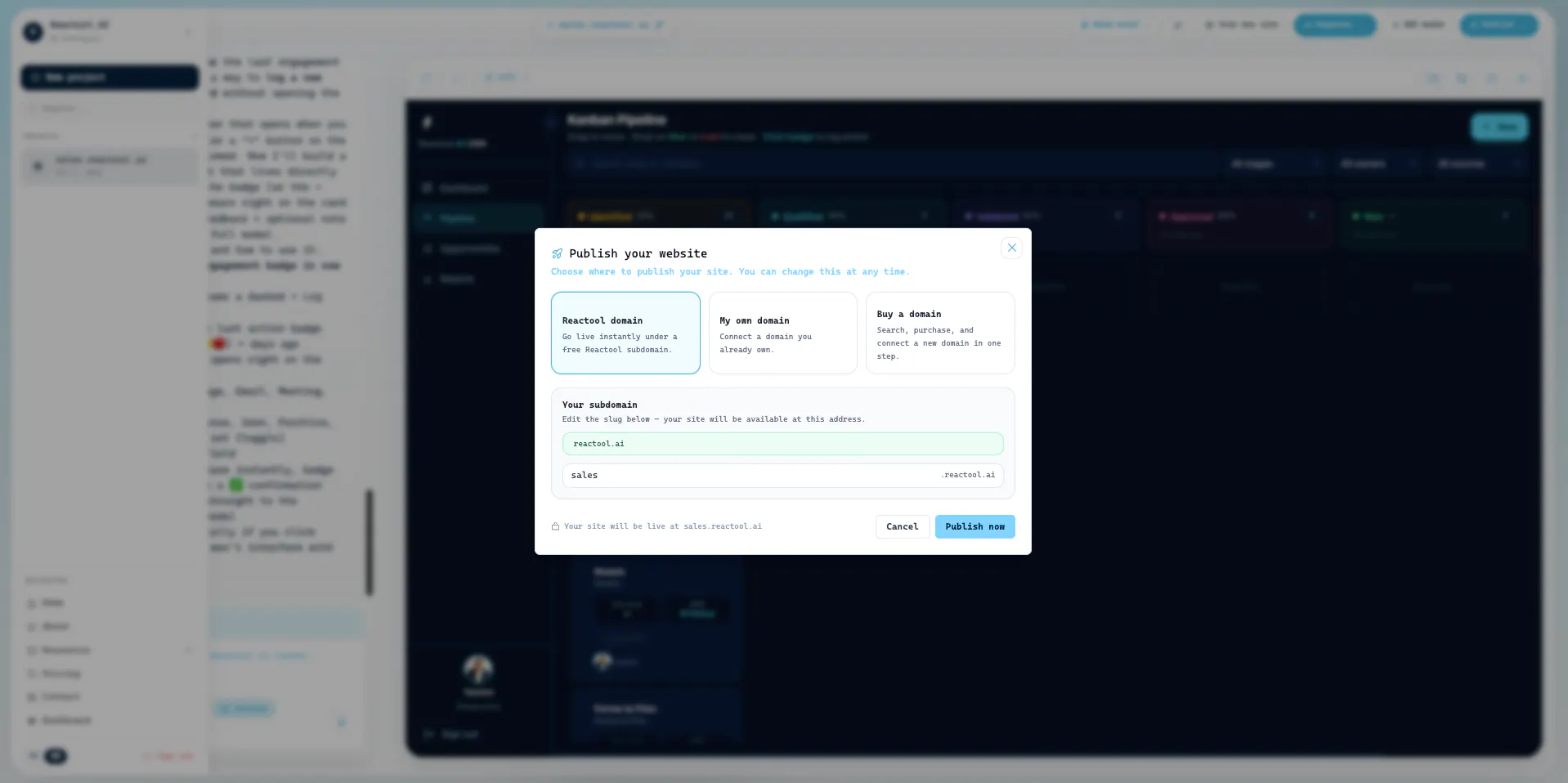The image size is (1568, 783).
Task: Choose the My own domain option
Action: pos(782,333)
